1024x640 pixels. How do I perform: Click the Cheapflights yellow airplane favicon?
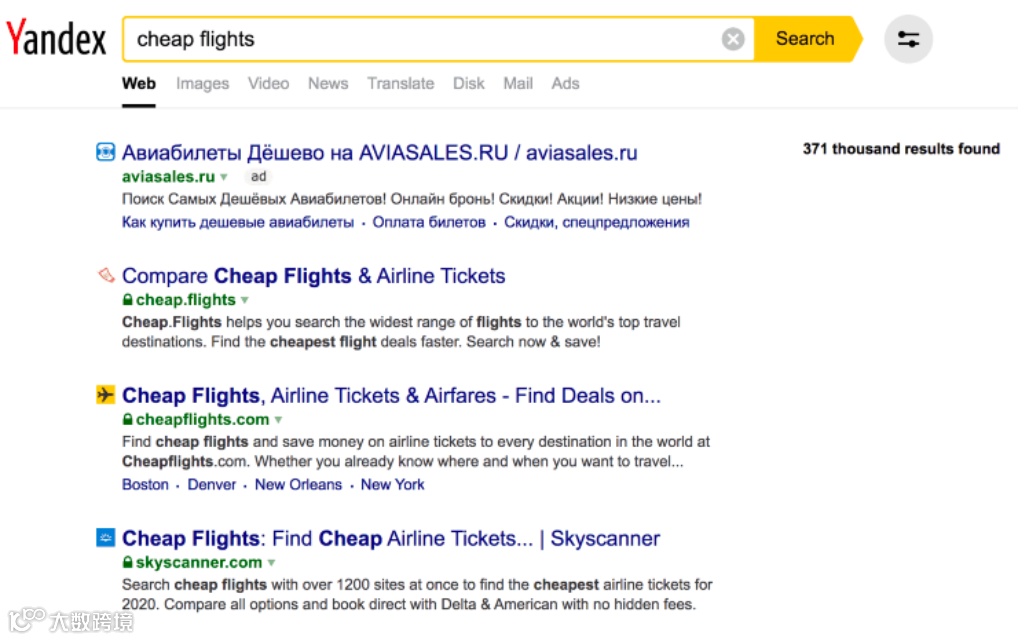105,395
